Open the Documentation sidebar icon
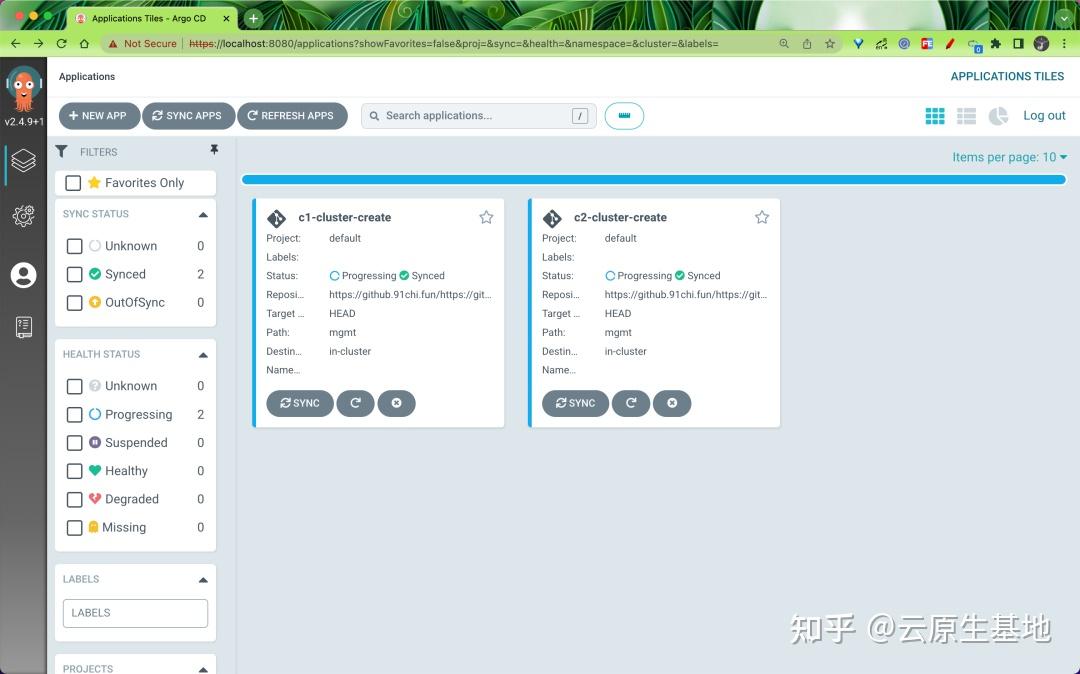This screenshot has width=1080, height=674. 23,326
